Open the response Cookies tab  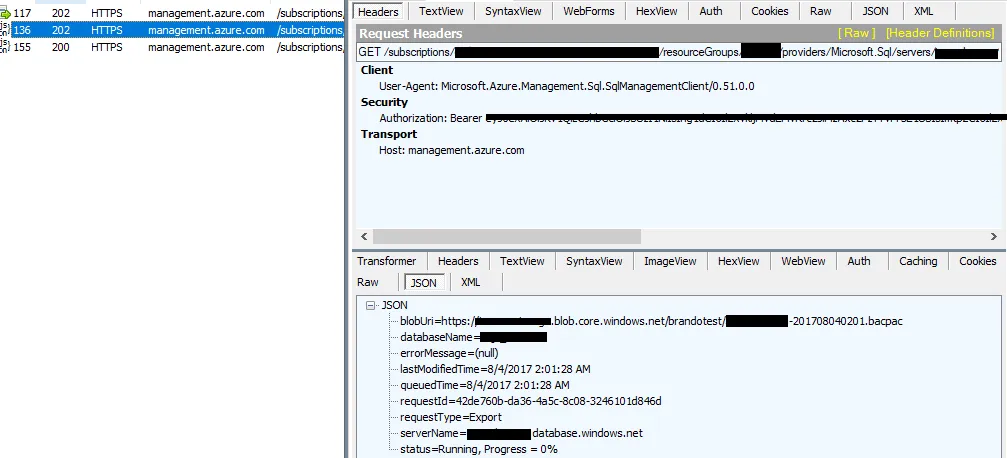(977, 261)
